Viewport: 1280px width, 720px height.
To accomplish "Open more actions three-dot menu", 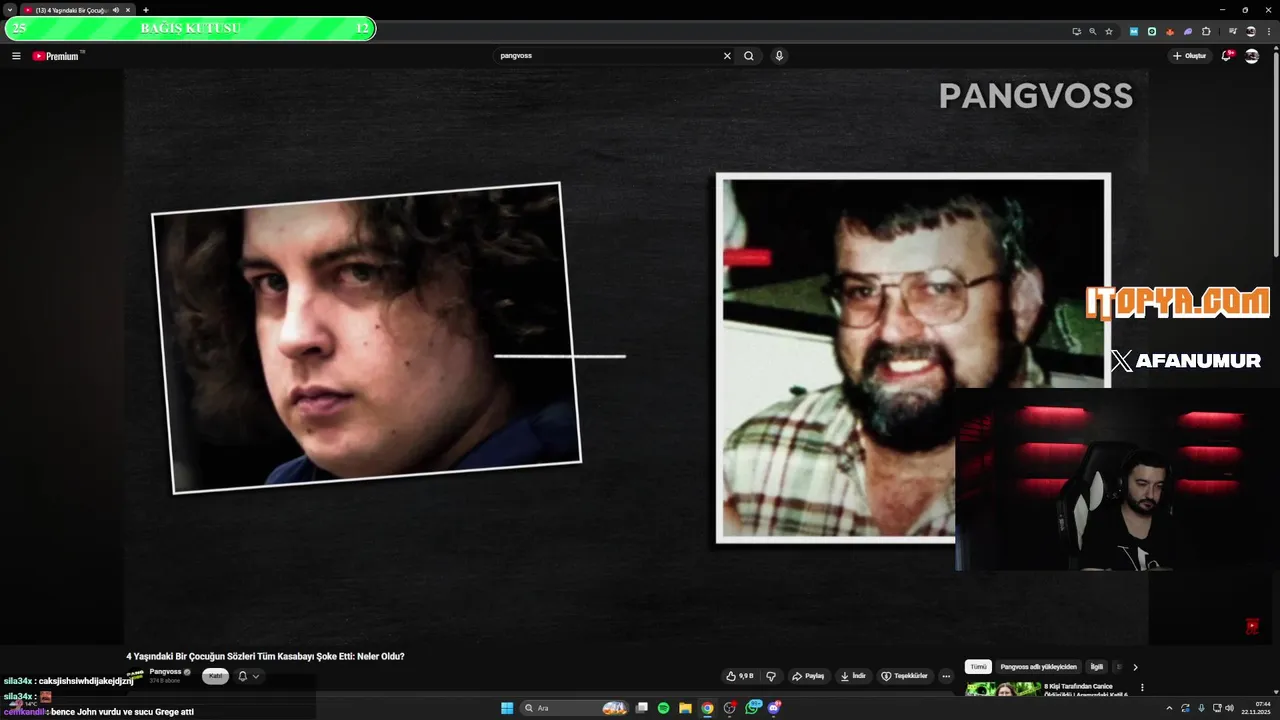I will (x=946, y=676).
